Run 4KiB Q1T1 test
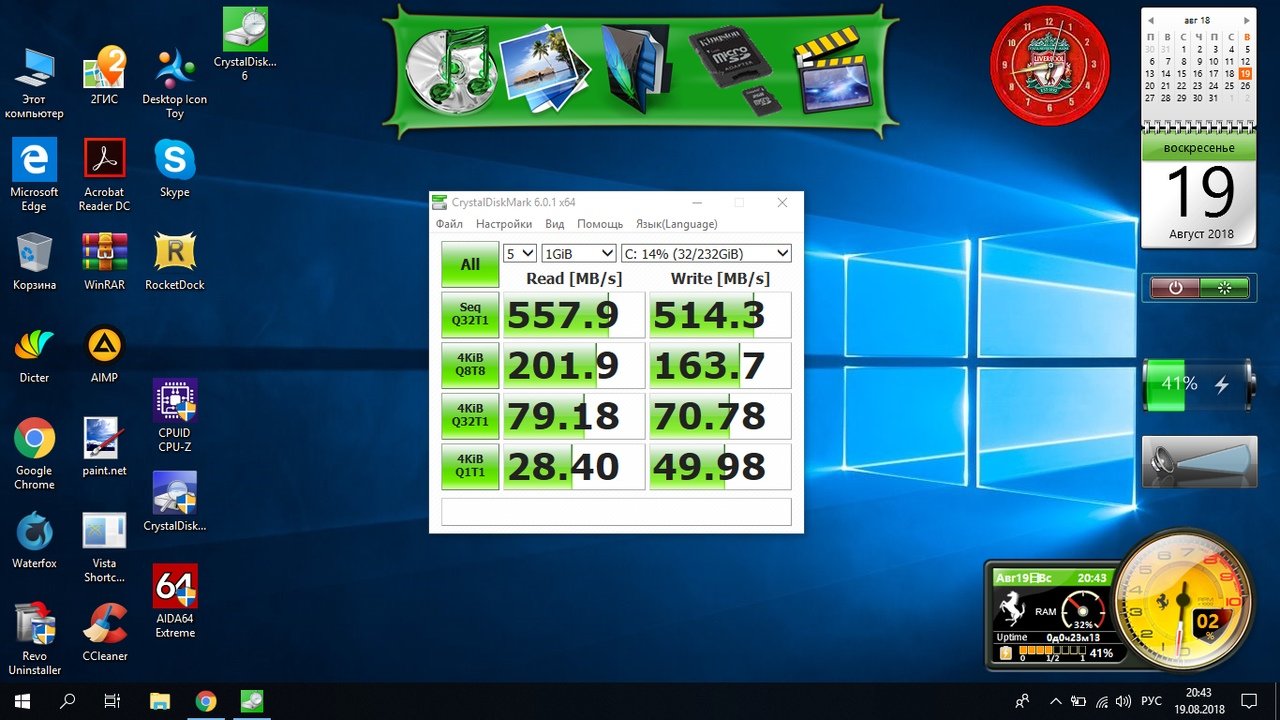This screenshot has width=1280, height=720. coord(470,466)
